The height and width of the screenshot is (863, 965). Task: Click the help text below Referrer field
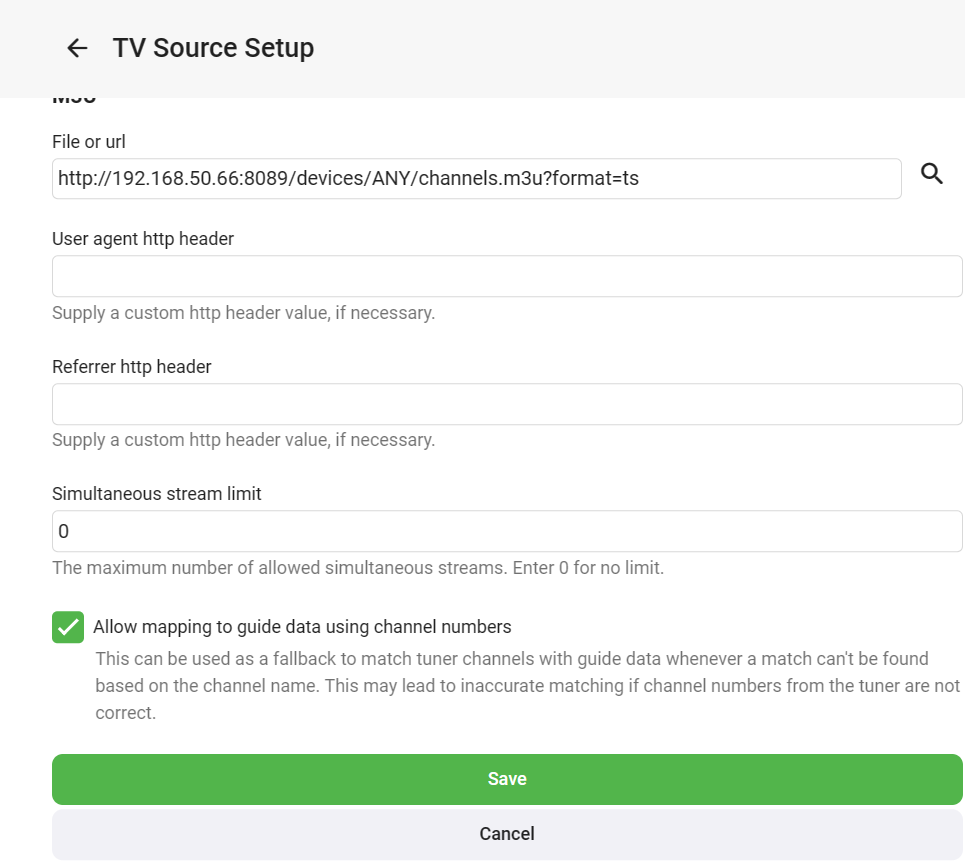click(243, 440)
